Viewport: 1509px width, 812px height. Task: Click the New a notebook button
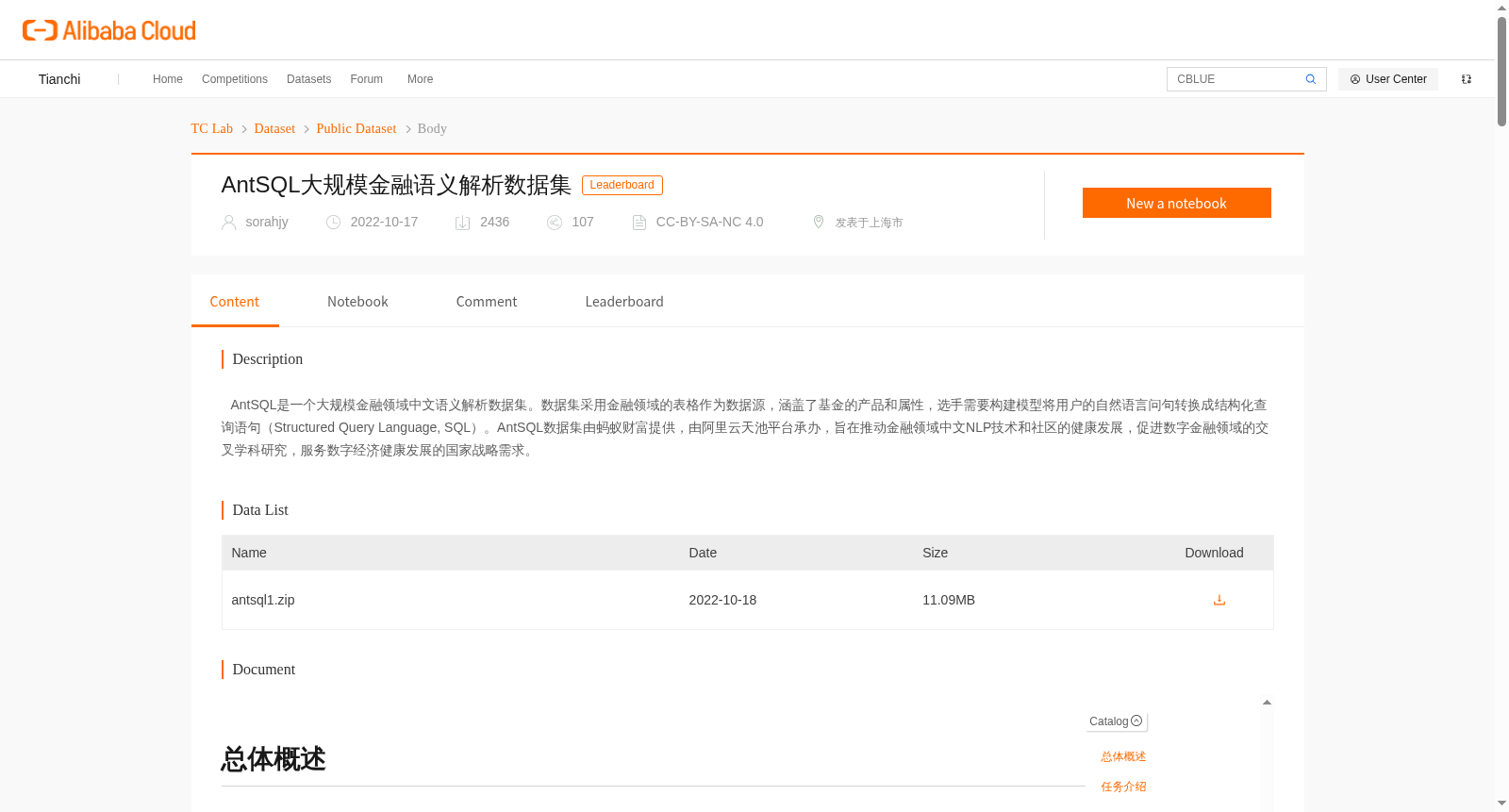(x=1177, y=203)
